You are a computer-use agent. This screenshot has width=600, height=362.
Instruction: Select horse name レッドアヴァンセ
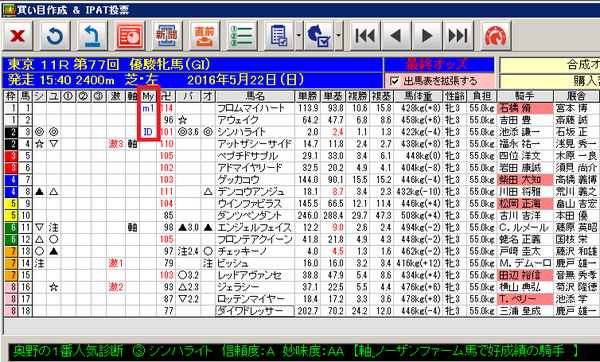[249, 275]
